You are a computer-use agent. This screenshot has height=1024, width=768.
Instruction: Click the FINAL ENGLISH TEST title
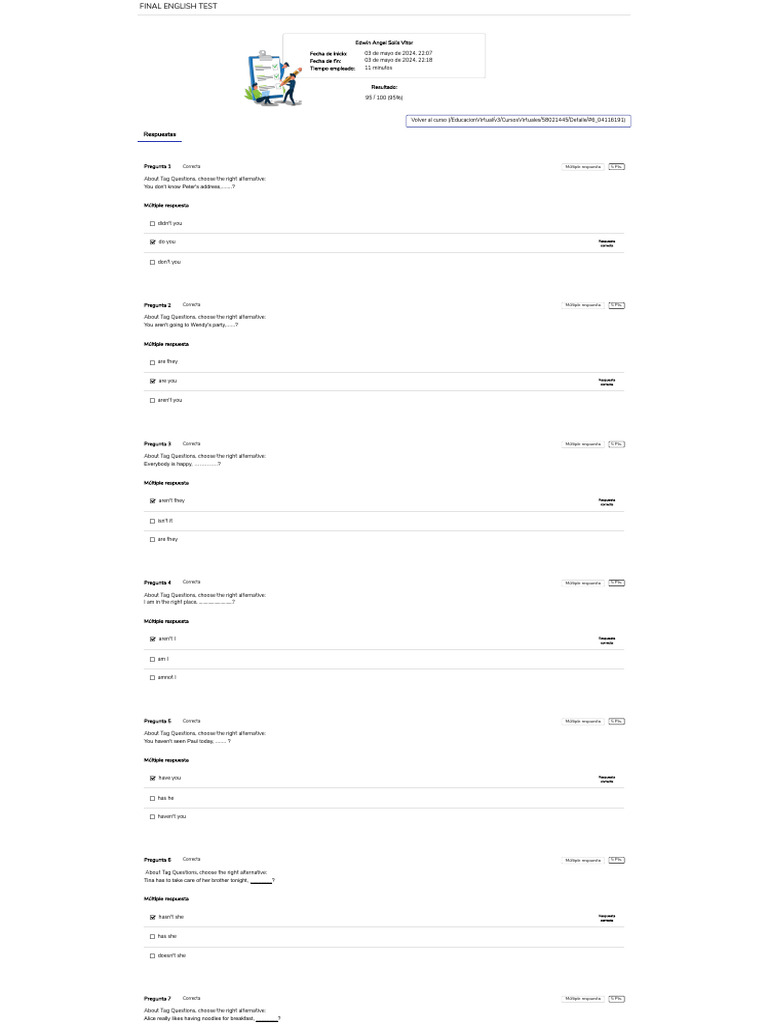point(178,6)
